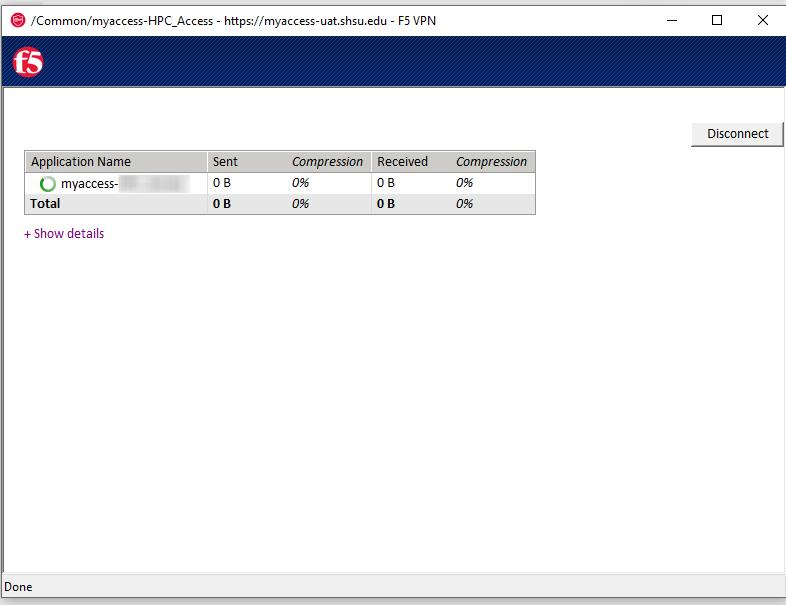Image resolution: width=786 pixels, height=605 pixels.
Task: Click the Sent column header
Action: coord(225,162)
